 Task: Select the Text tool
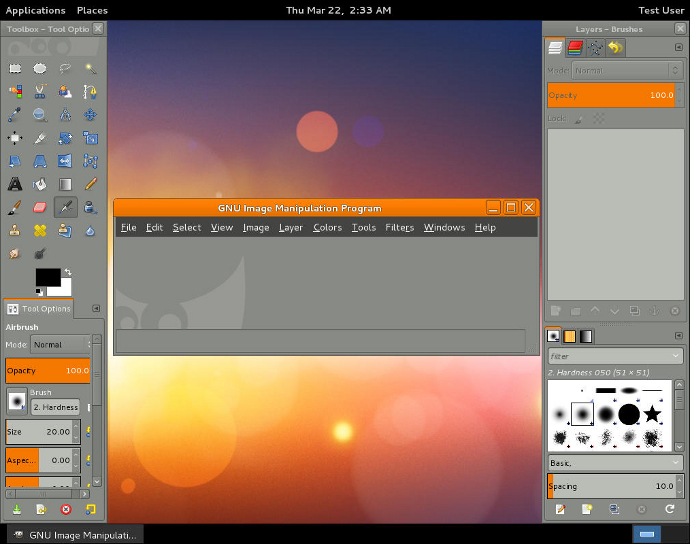click(15, 184)
